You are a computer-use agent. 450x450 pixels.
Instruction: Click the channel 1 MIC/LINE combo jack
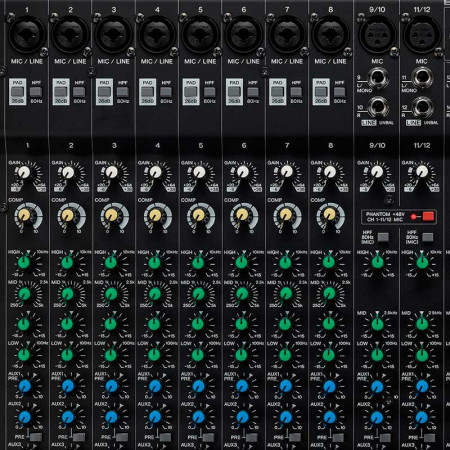[27, 34]
